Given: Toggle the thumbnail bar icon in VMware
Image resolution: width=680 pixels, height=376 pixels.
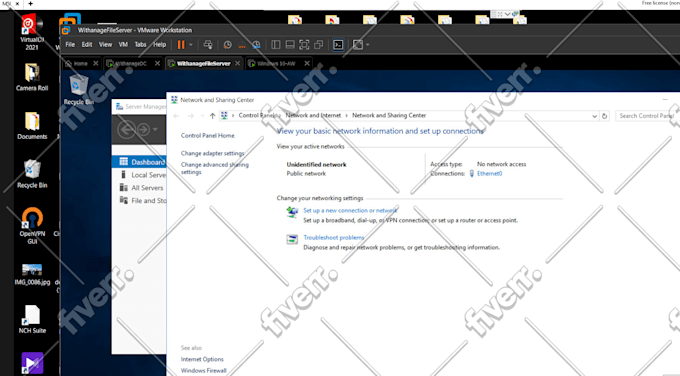Looking at the screenshot, I should click(290, 45).
